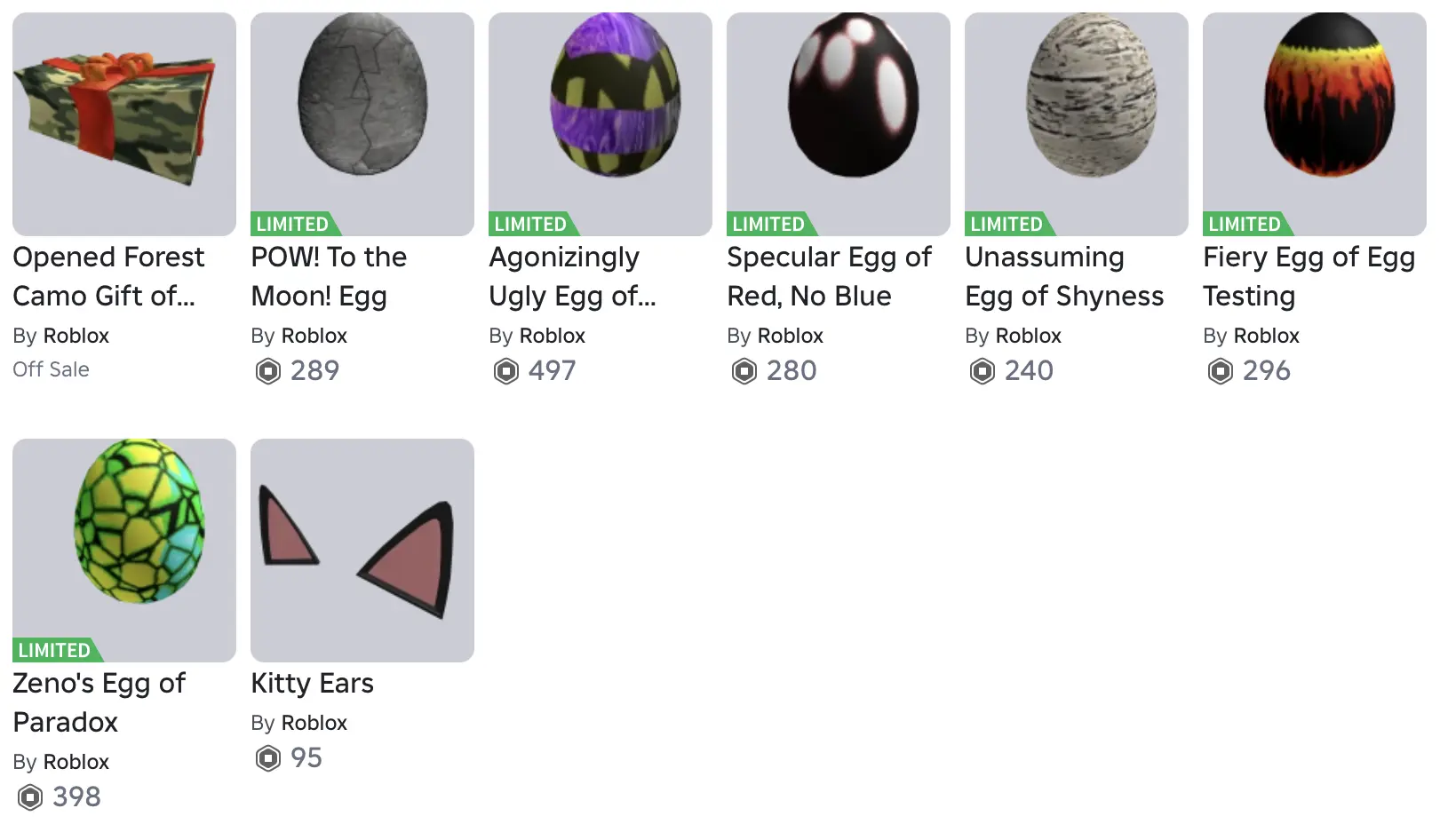The image size is (1448, 840).
Task: Click the Specular Egg of Red title
Action: point(829,276)
